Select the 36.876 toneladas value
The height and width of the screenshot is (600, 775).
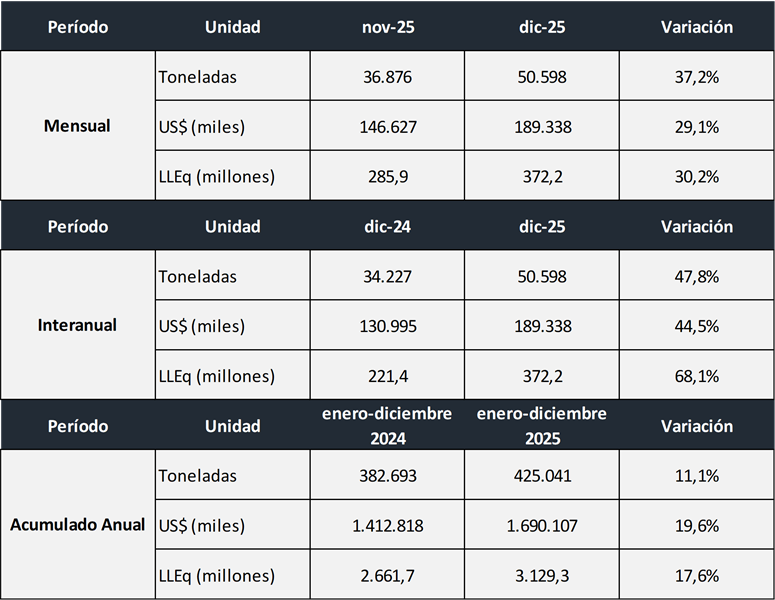[x=387, y=77]
